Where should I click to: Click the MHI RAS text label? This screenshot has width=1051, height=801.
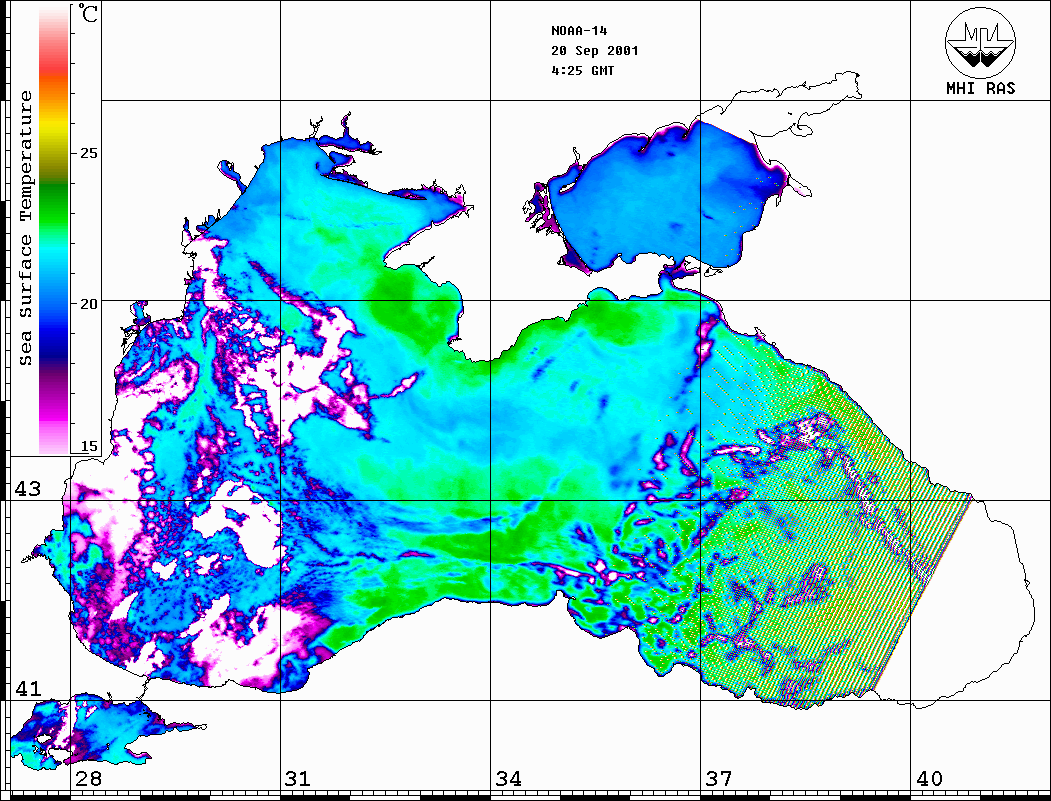click(981, 89)
